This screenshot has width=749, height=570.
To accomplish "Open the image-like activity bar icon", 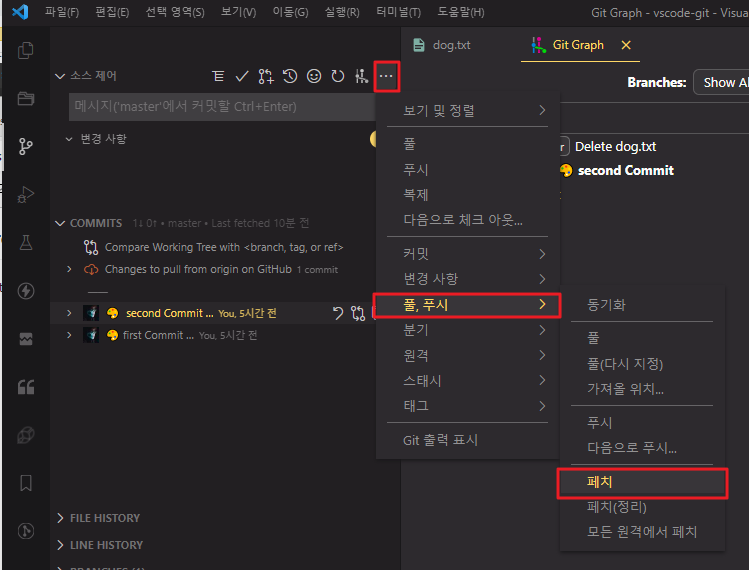I will pyautogui.click(x=26, y=339).
